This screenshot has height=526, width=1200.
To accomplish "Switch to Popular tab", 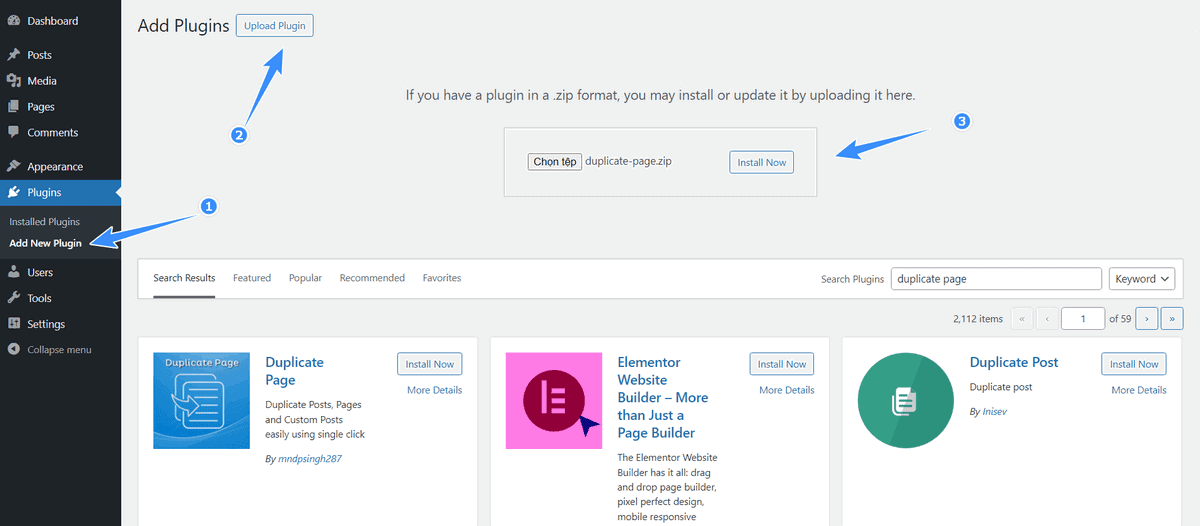I will point(305,278).
